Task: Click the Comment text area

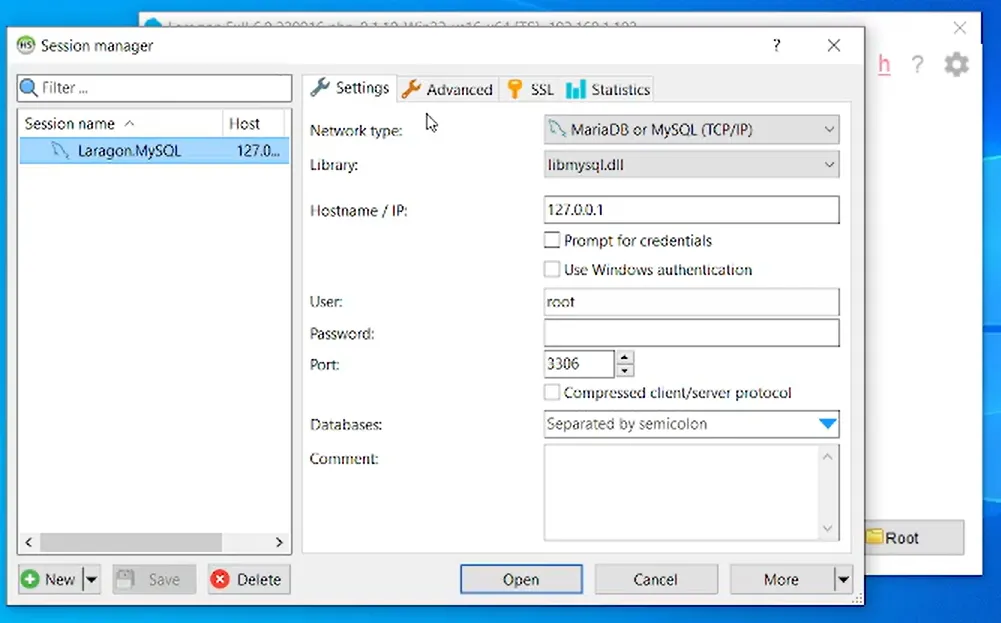Action: [x=682, y=492]
